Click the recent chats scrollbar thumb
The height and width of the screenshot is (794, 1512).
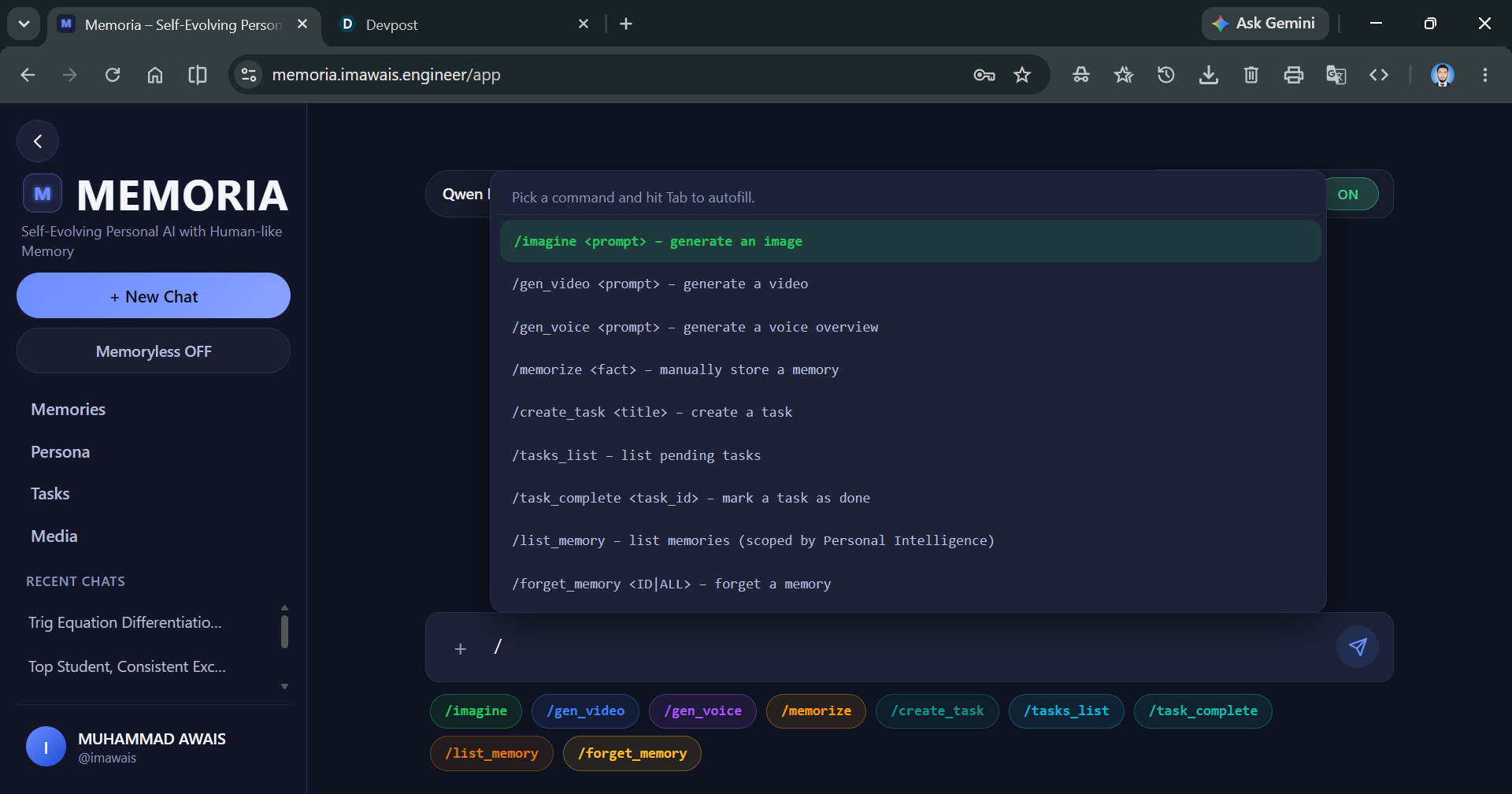click(284, 632)
